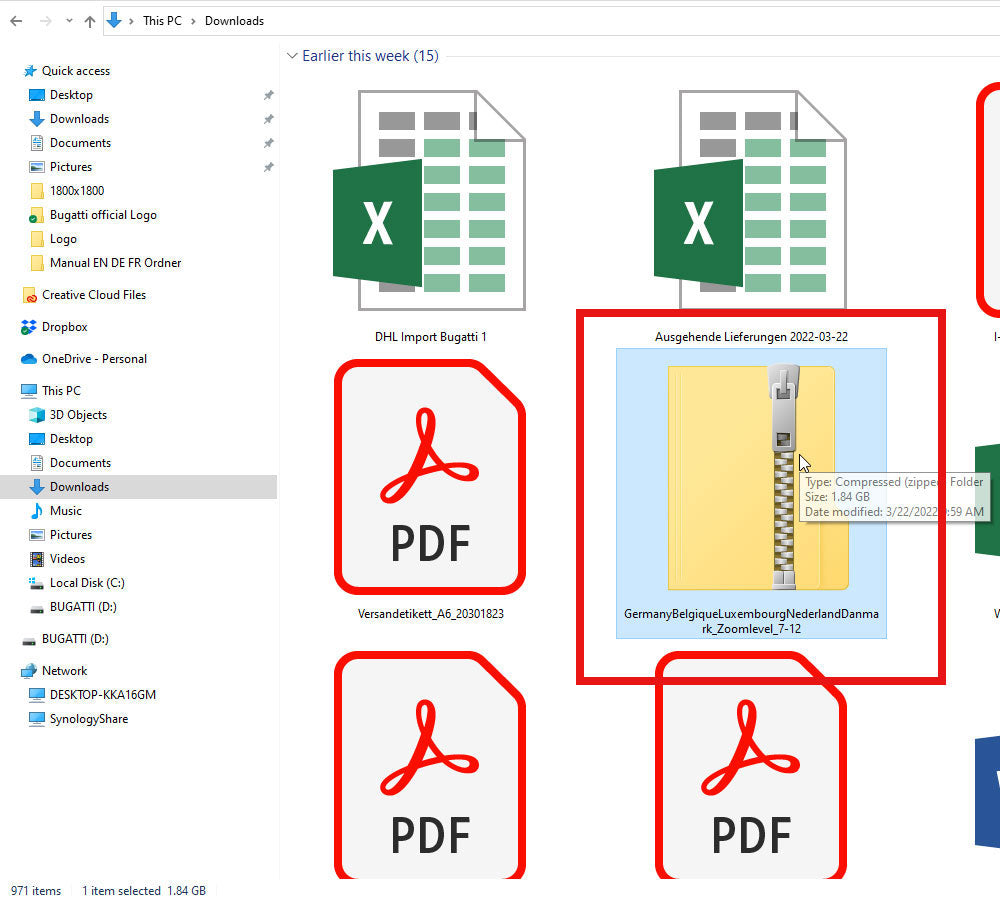Open the Bugatti official Logo folder
Screen dimensions: 1000x902
(x=103, y=215)
